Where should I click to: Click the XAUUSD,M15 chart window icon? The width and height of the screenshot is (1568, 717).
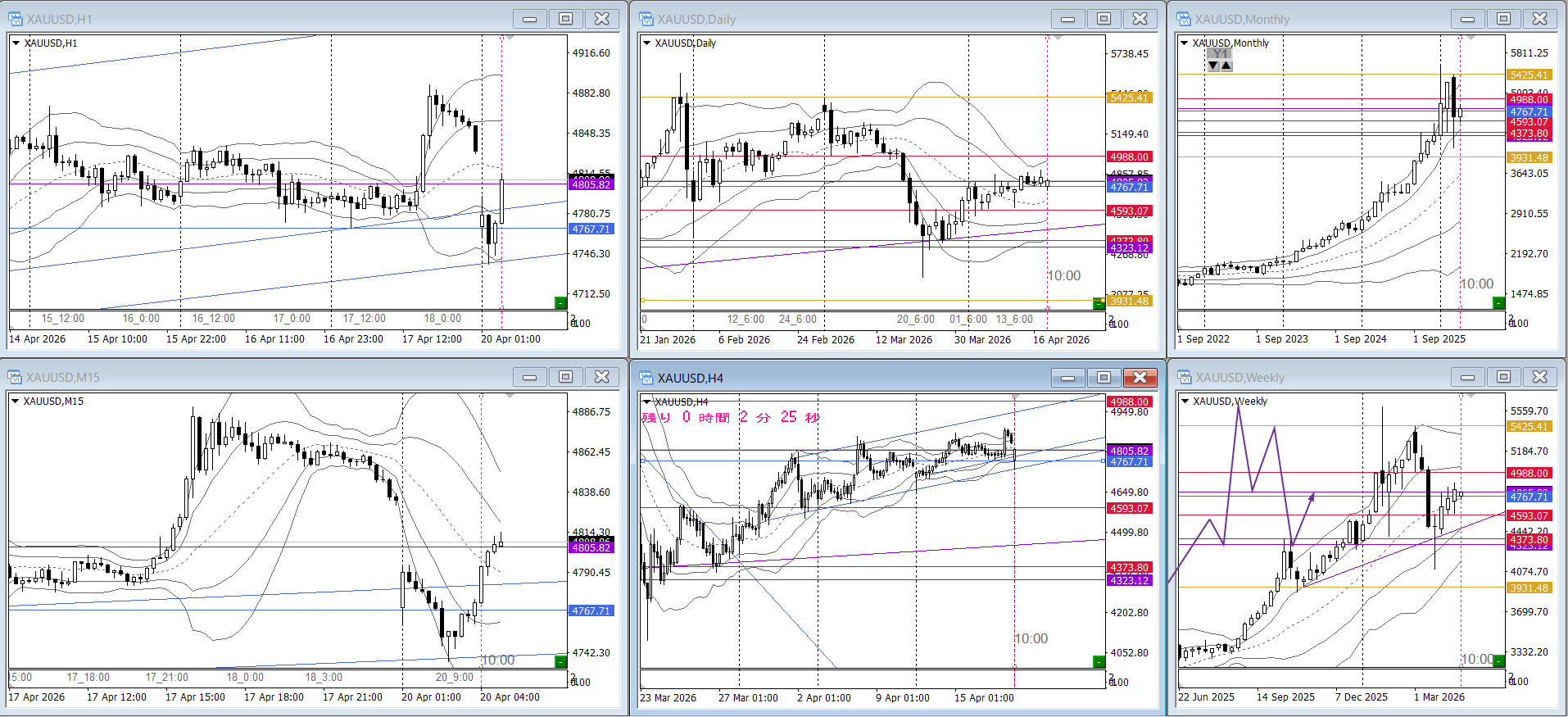15,377
